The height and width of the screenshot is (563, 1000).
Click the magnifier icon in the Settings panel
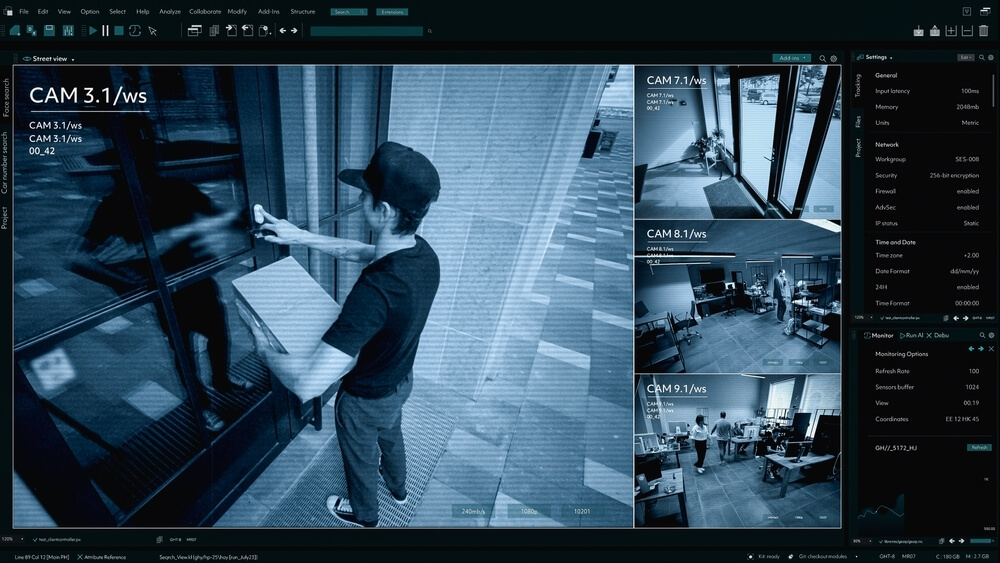click(x=979, y=58)
